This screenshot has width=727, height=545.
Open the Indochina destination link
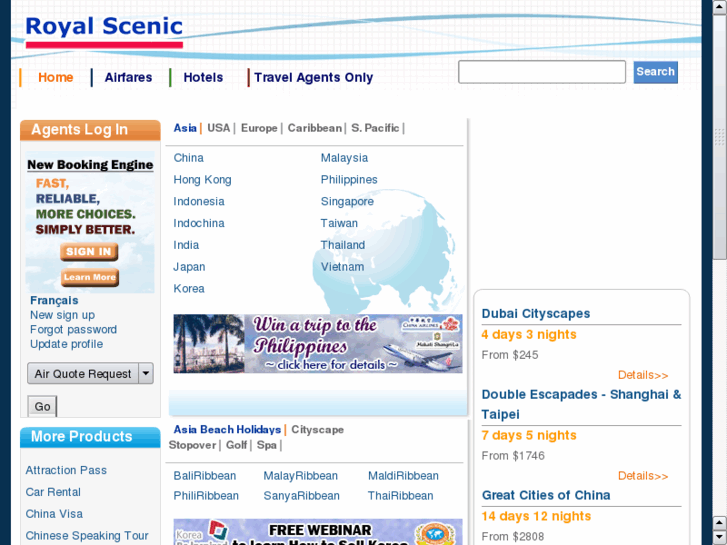click(x=199, y=223)
